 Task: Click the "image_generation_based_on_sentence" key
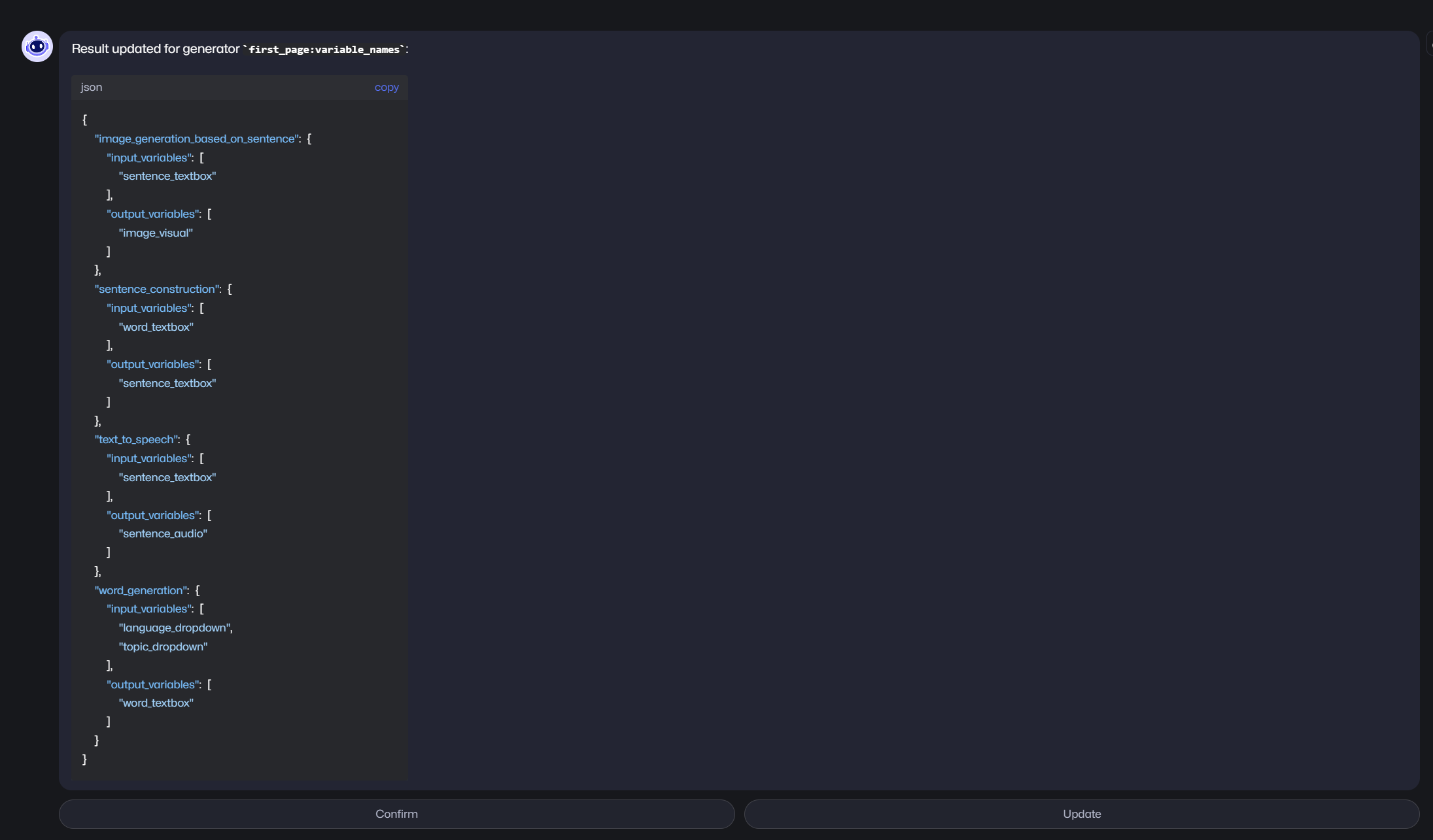197,139
